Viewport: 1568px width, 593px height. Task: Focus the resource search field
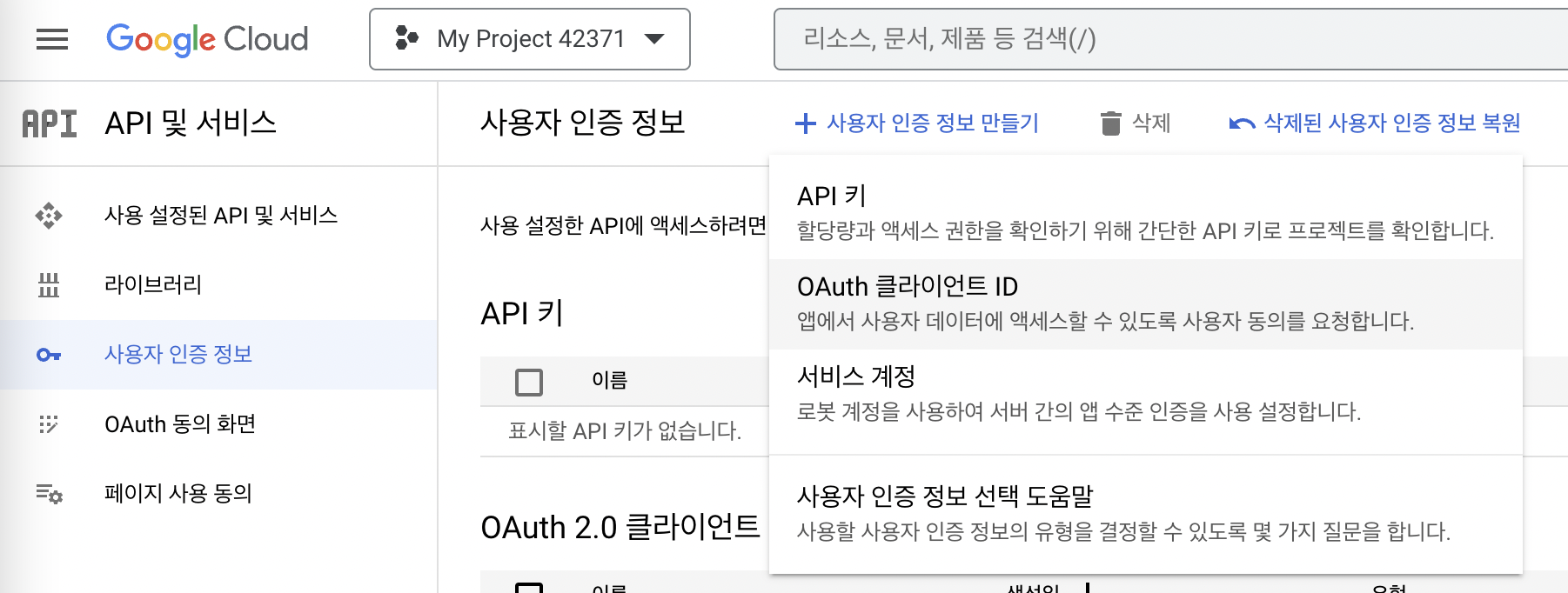pos(1170,39)
